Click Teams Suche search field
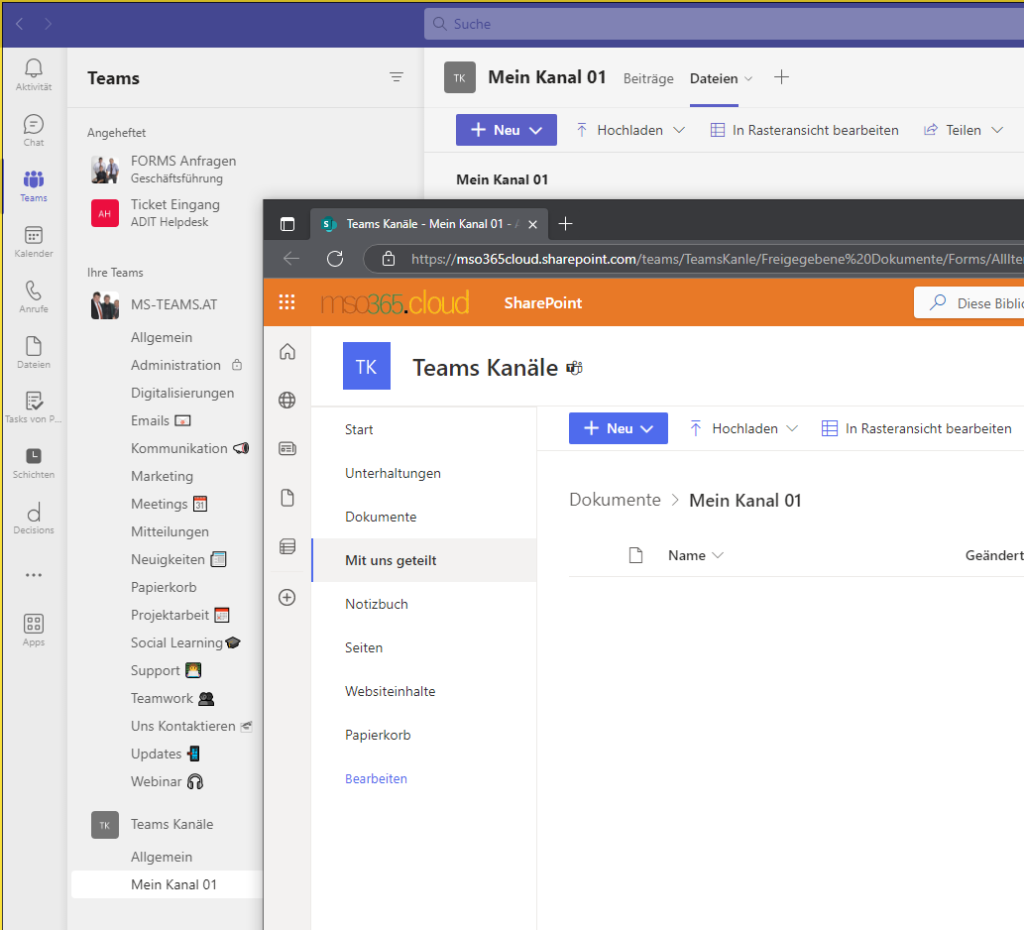Image resolution: width=1024 pixels, height=930 pixels. point(724,24)
